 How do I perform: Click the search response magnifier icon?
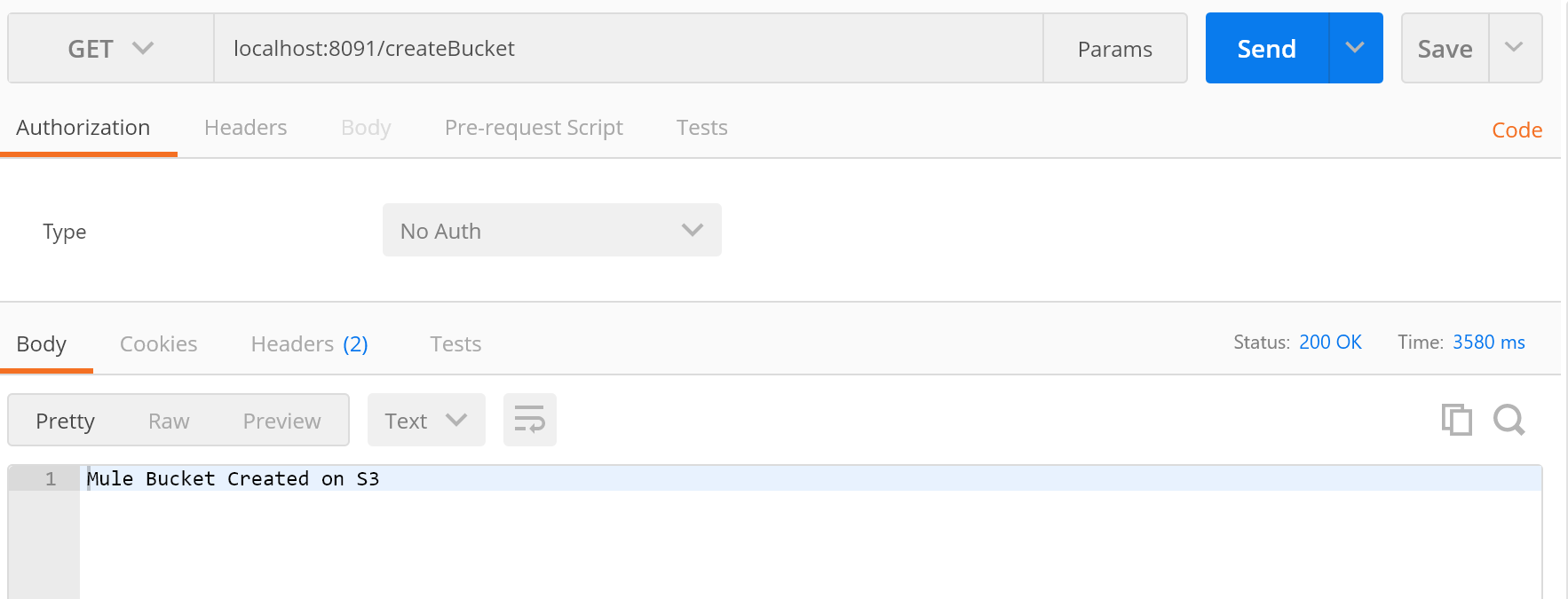pyautogui.click(x=1509, y=420)
